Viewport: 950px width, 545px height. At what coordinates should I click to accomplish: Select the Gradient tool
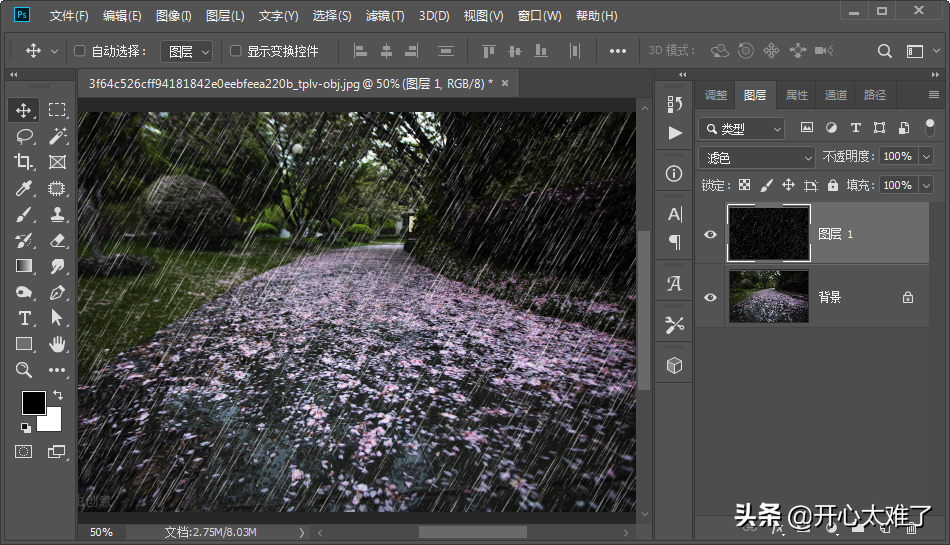tap(24, 266)
